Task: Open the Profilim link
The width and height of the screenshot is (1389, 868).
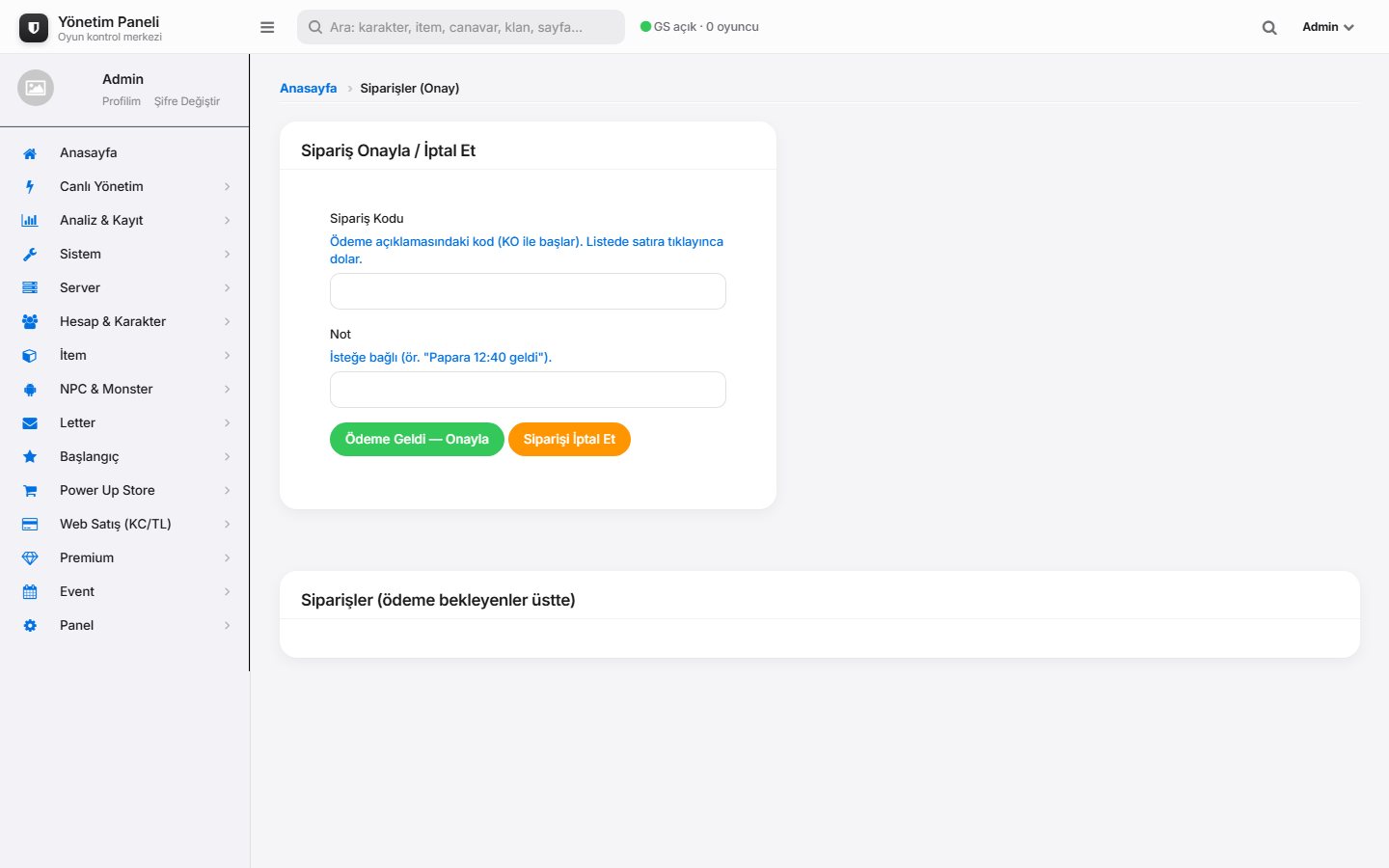Action: (122, 101)
